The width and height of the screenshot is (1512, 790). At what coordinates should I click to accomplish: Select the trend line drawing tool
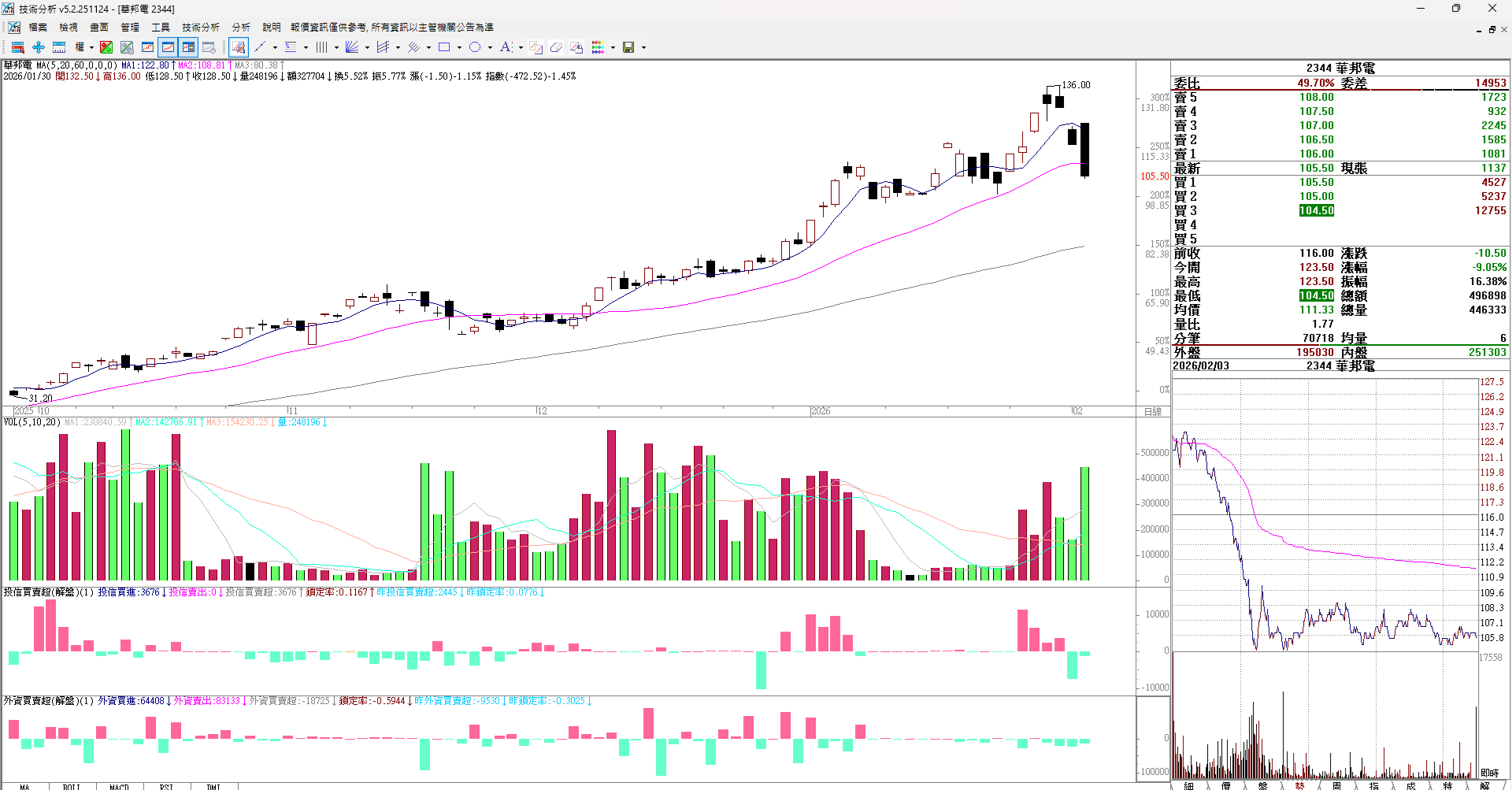(x=260, y=47)
